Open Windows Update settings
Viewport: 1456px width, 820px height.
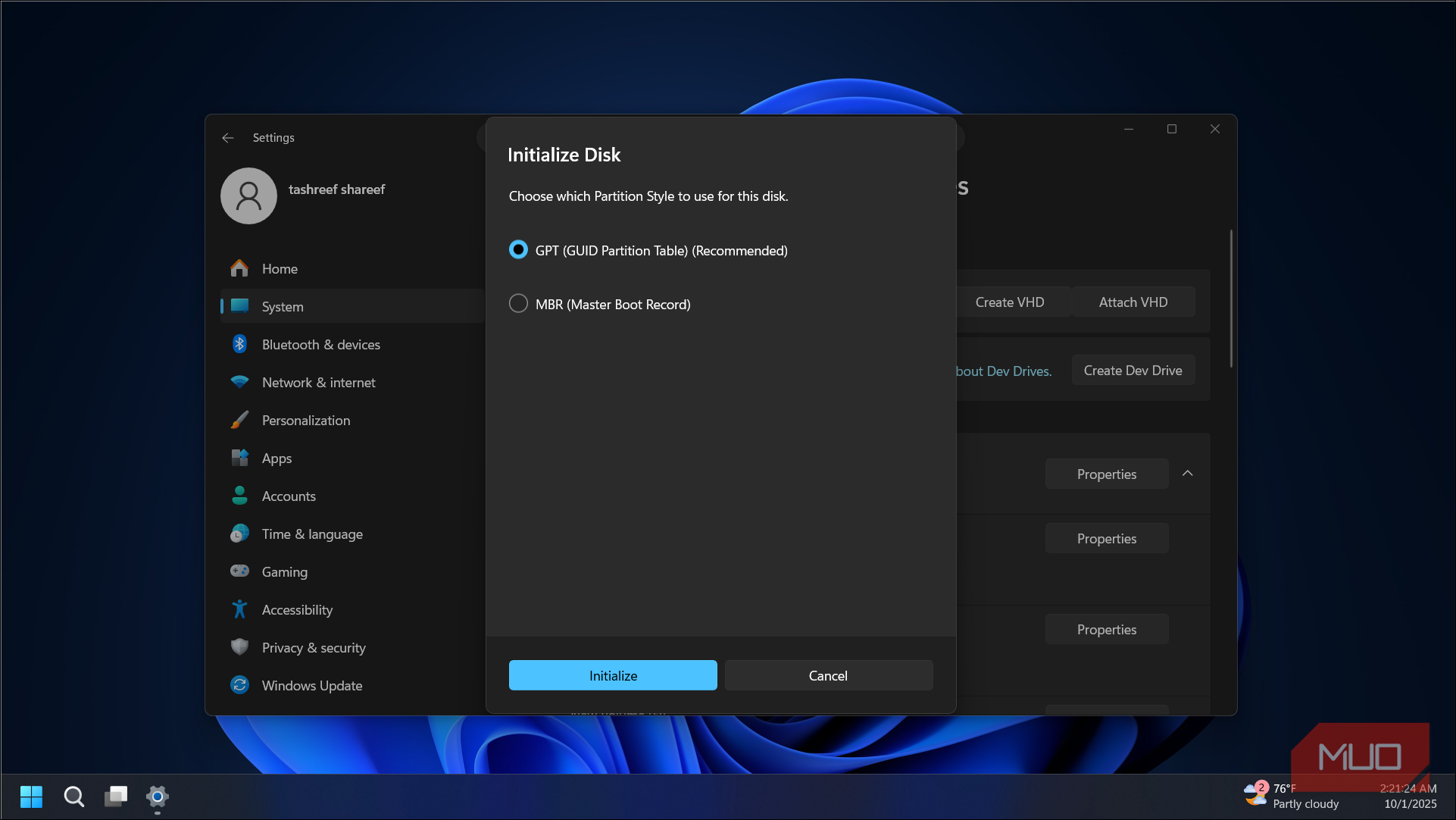(x=352, y=685)
